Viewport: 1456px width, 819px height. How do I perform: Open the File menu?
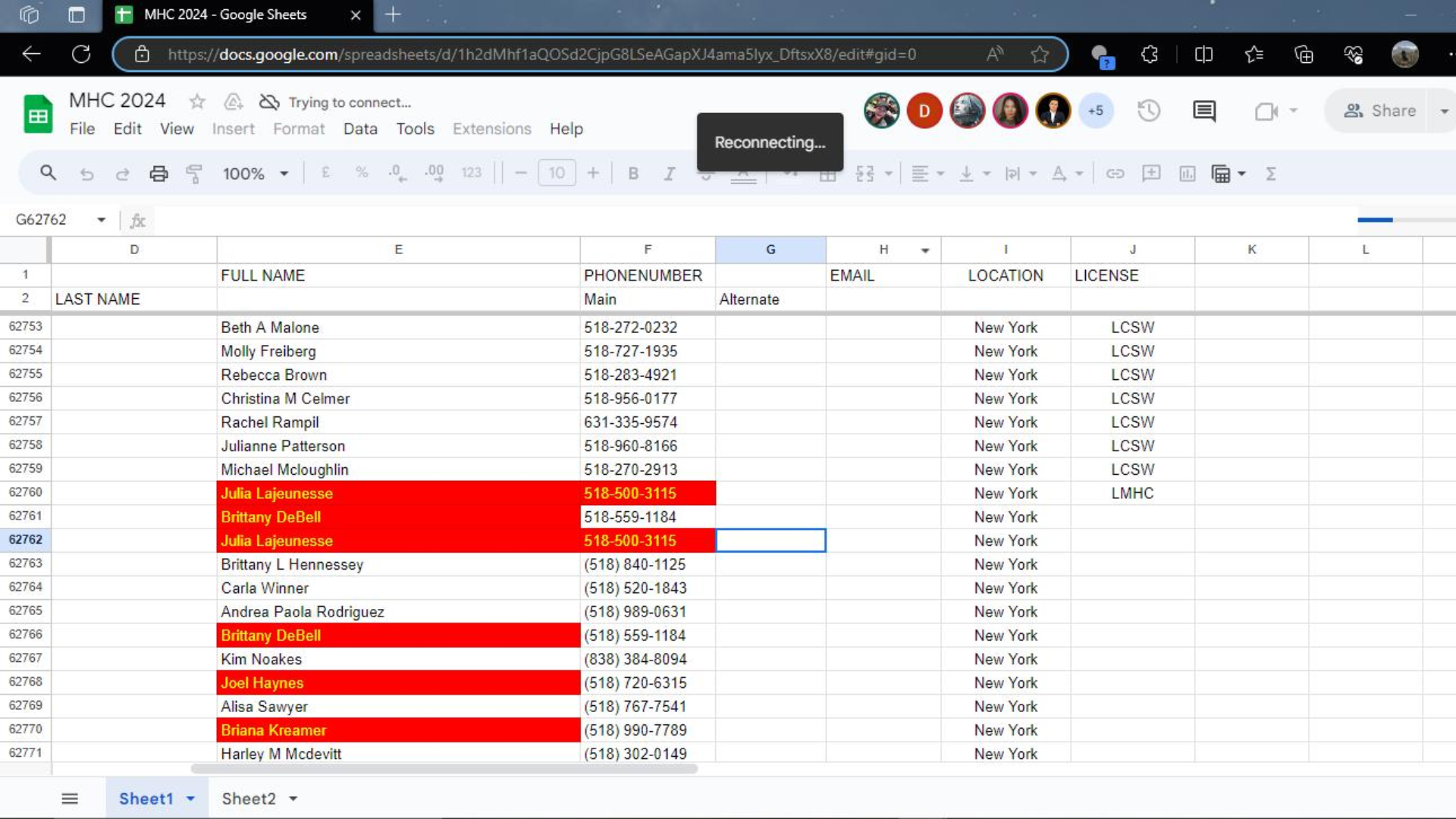point(82,129)
